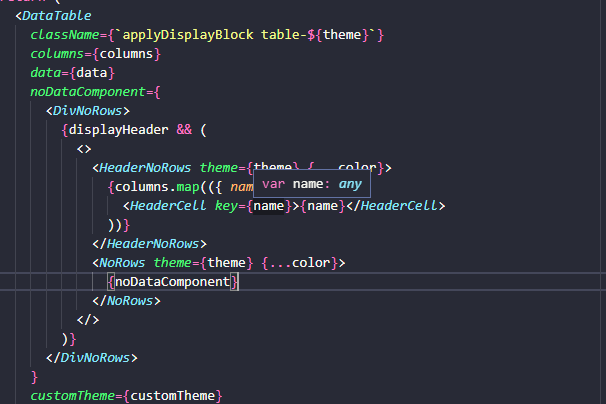Click the && operator after displayHeader
This screenshot has height=404, width=606.
pyautogui.click(x=184, y=130)
